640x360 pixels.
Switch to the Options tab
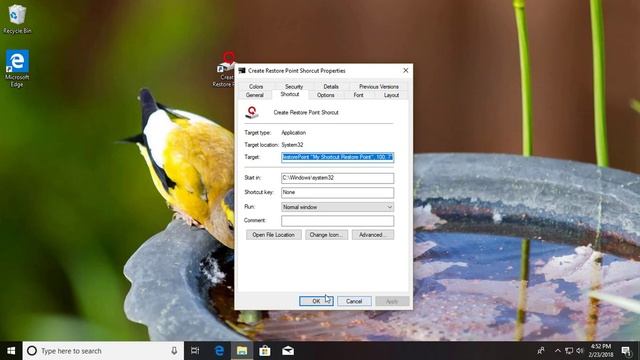[326, 95]
